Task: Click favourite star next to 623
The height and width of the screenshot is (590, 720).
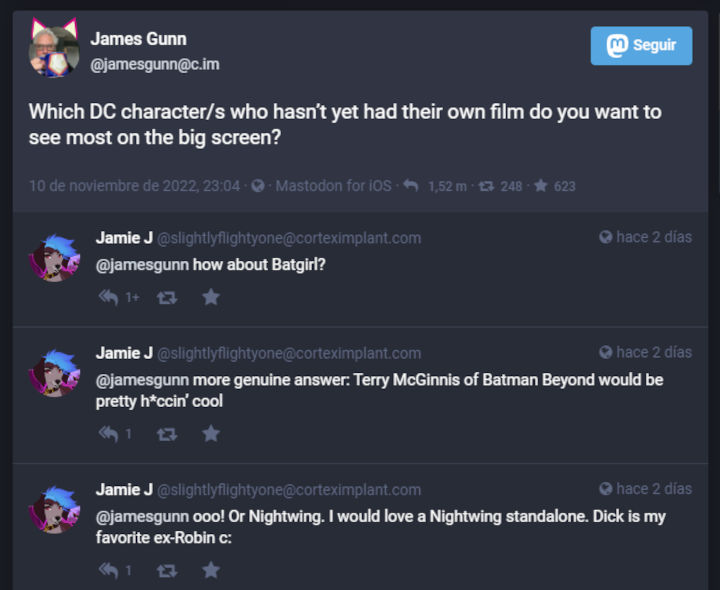Action: pyautogui.click(x=540, y=186)
